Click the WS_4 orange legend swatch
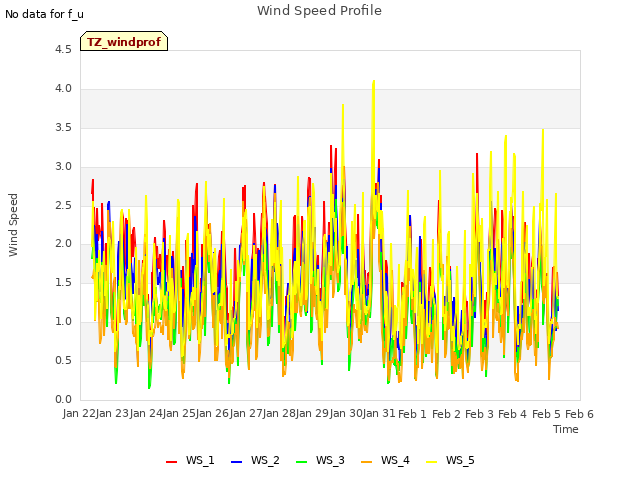640x480 pixels. point(367,462)
